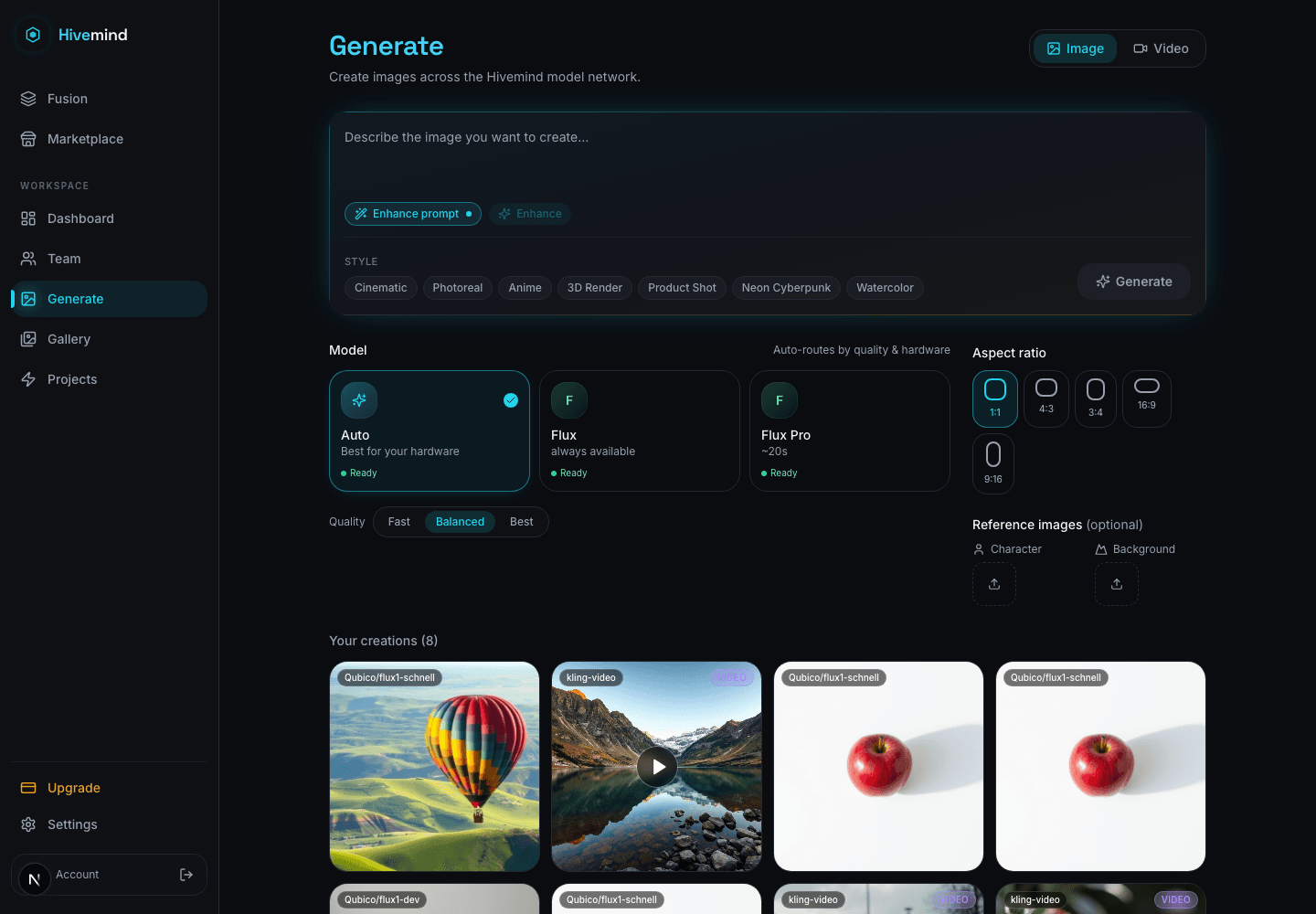
Task: Click the Flux model F icon
Action: click(x=569, y=400)
